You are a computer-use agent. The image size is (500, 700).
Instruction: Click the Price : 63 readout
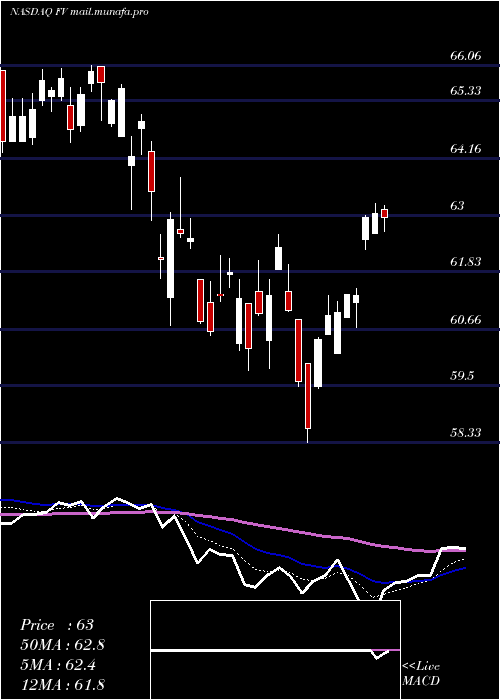click(57, 625)
